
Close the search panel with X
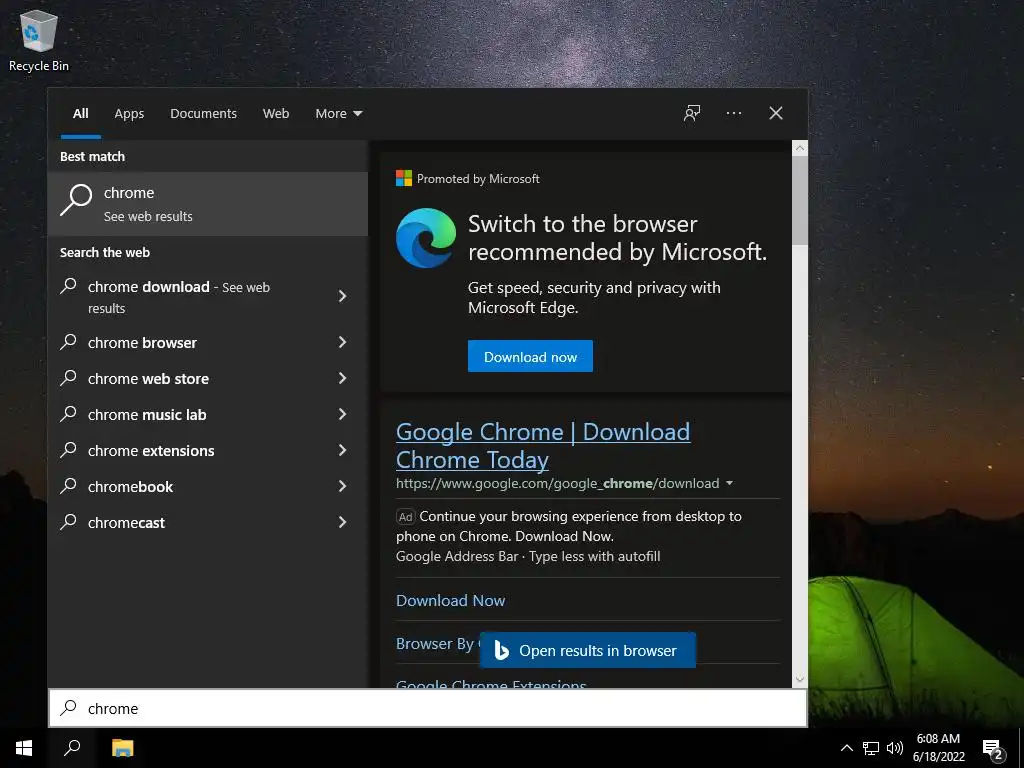775,113
